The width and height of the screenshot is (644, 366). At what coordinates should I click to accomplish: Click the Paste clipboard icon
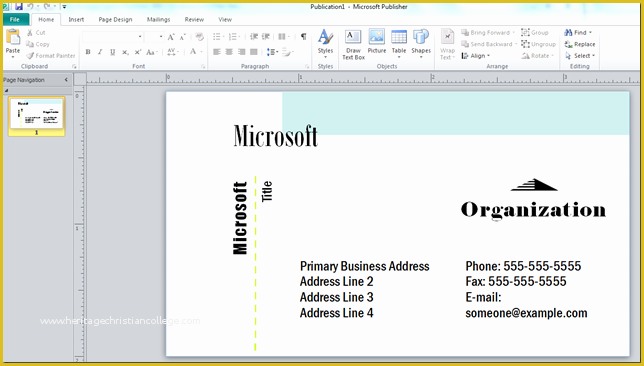coord(13,37)
